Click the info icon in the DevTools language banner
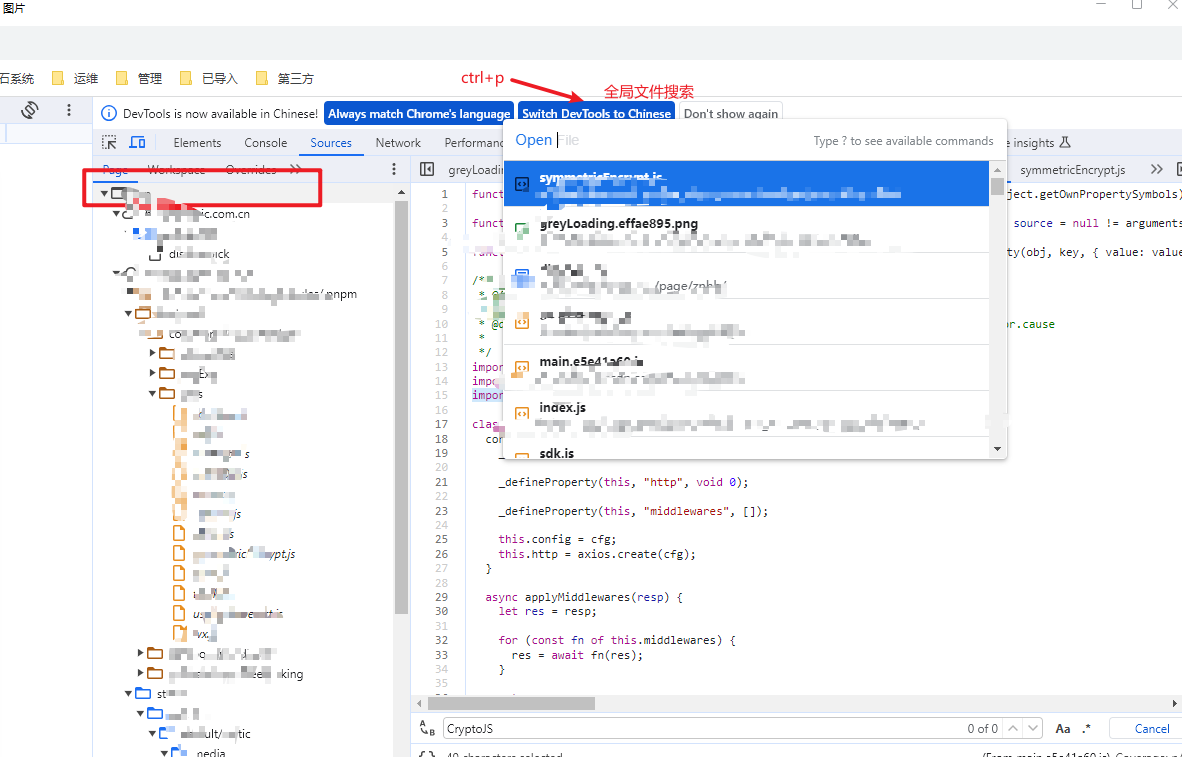This screenshot has width=1182, height=767. [109, 113]
